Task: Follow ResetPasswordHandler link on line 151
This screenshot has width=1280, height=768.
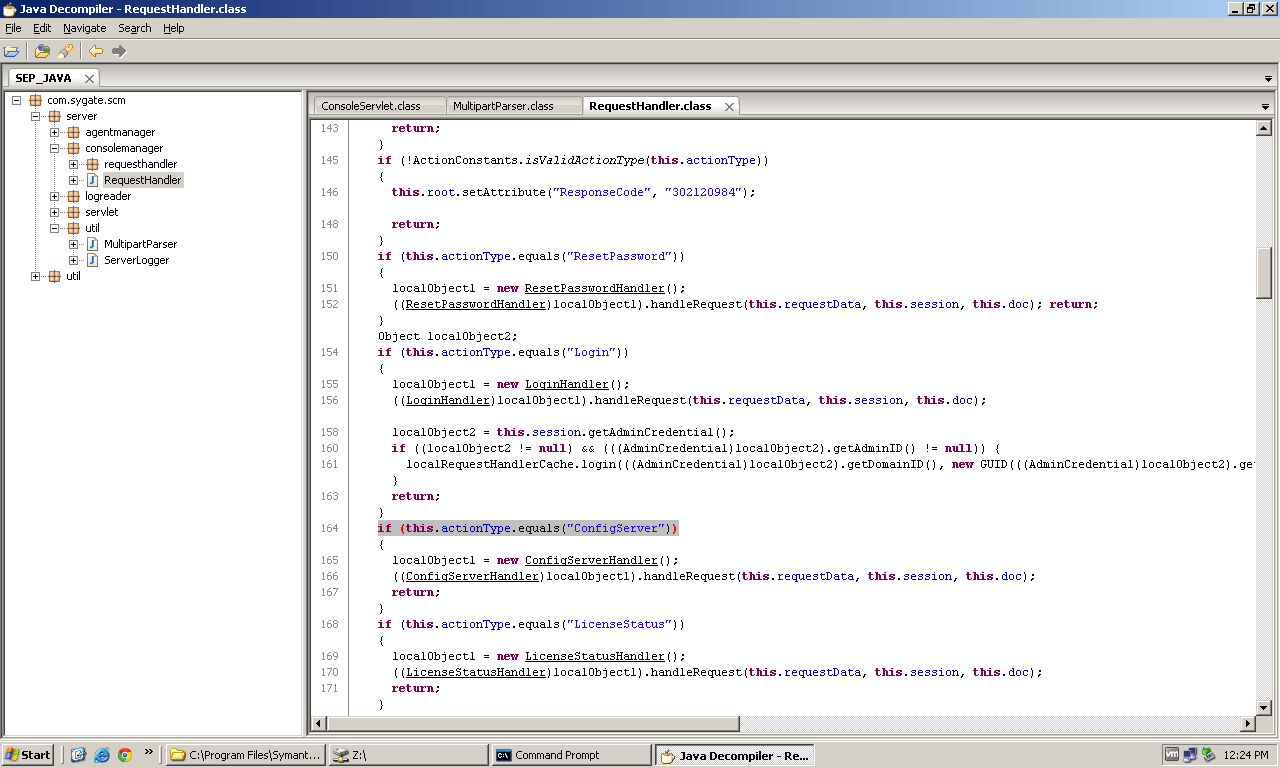Action: 595,288
